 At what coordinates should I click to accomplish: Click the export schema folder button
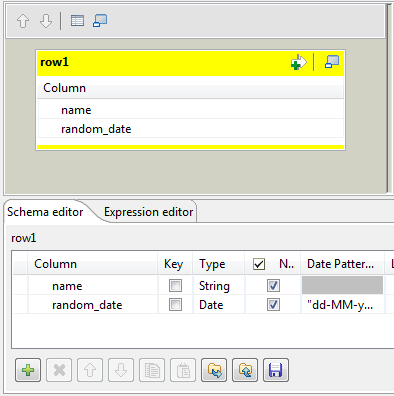[x=245, y=370]
